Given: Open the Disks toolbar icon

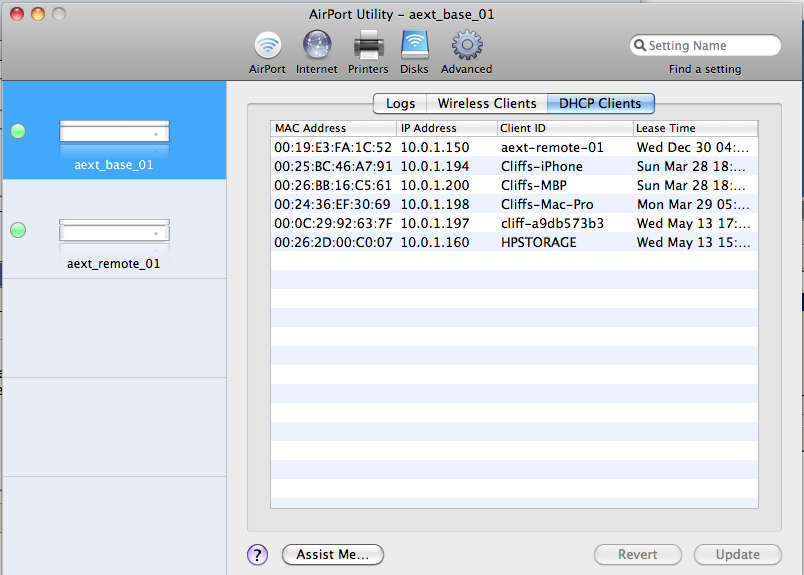Looking at the screenshot, I should tap(414, 45).
